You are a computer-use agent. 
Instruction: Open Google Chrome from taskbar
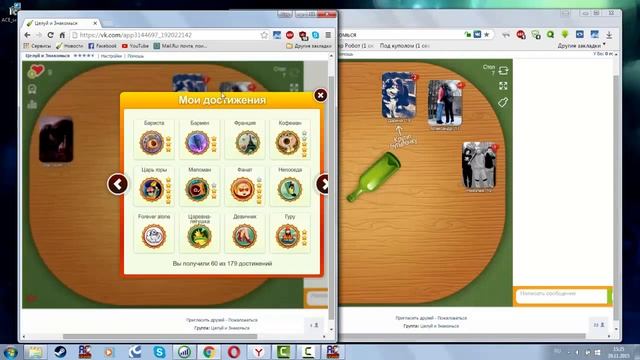(x=209, y=352)
